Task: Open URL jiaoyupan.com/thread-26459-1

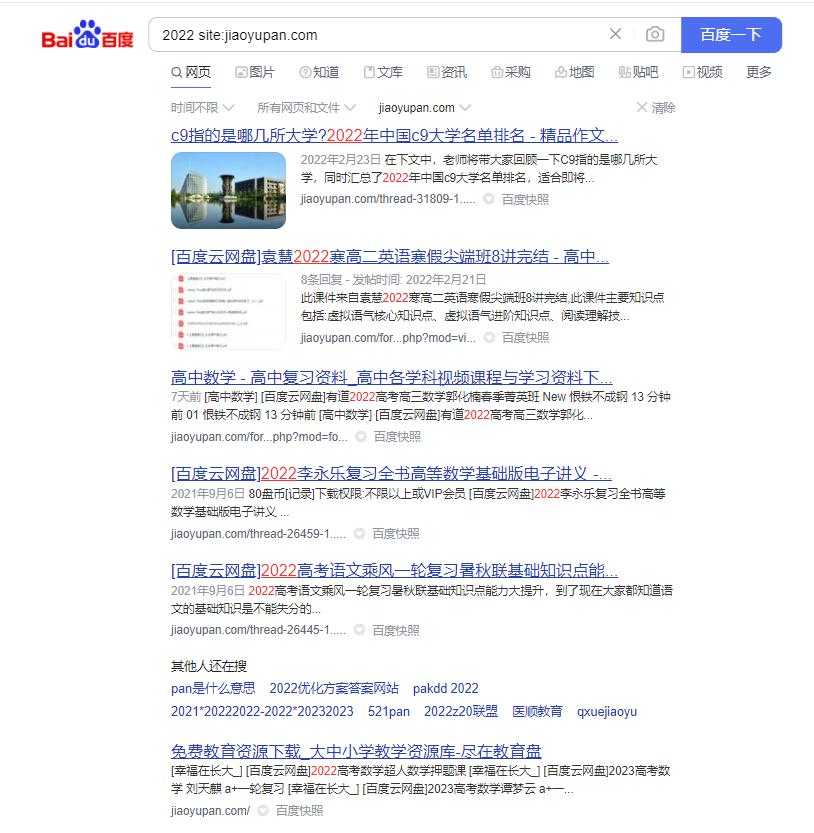Action: click(258, 534)
